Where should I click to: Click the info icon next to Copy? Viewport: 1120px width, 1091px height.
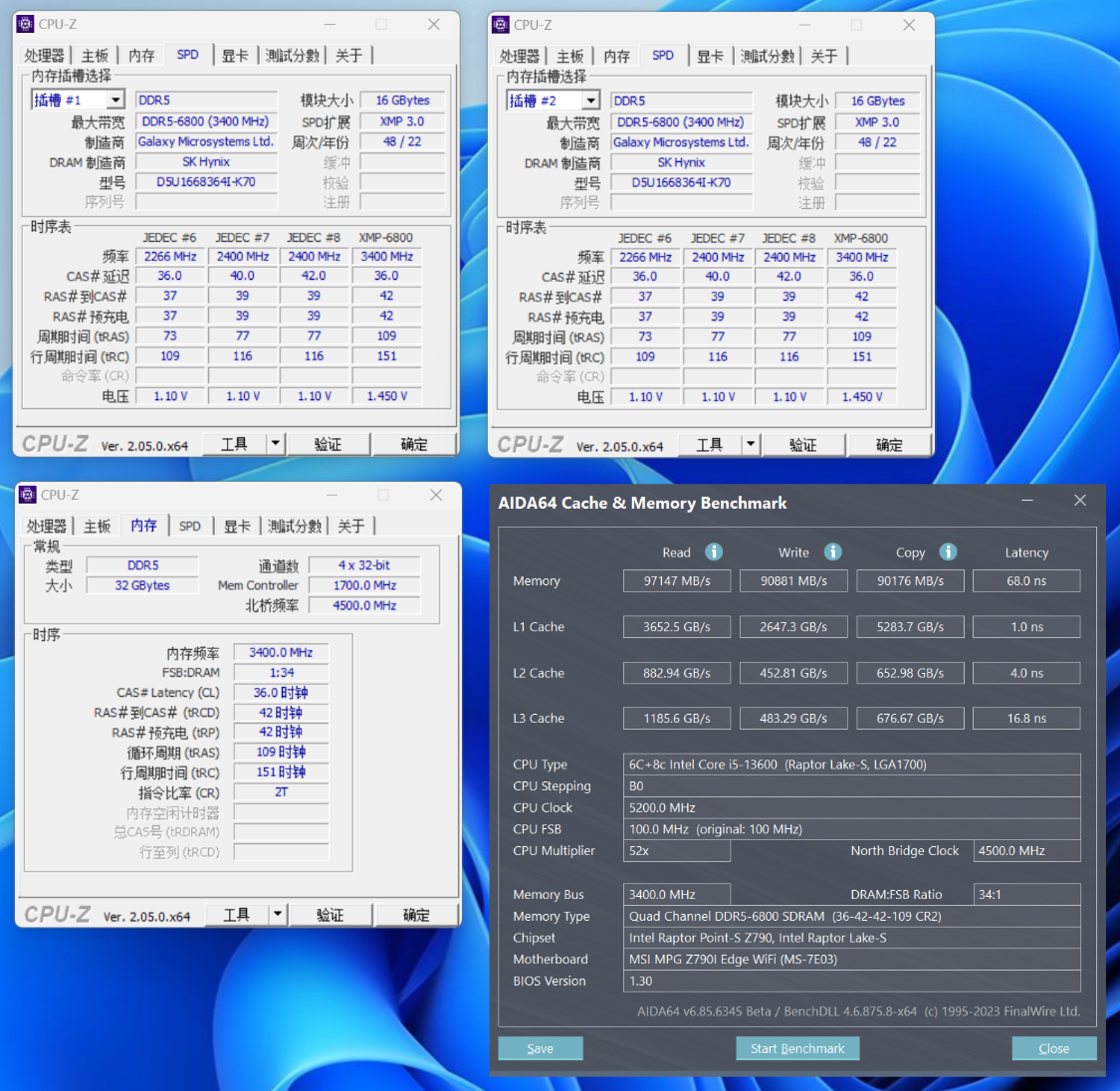click(x=948, y=551)
